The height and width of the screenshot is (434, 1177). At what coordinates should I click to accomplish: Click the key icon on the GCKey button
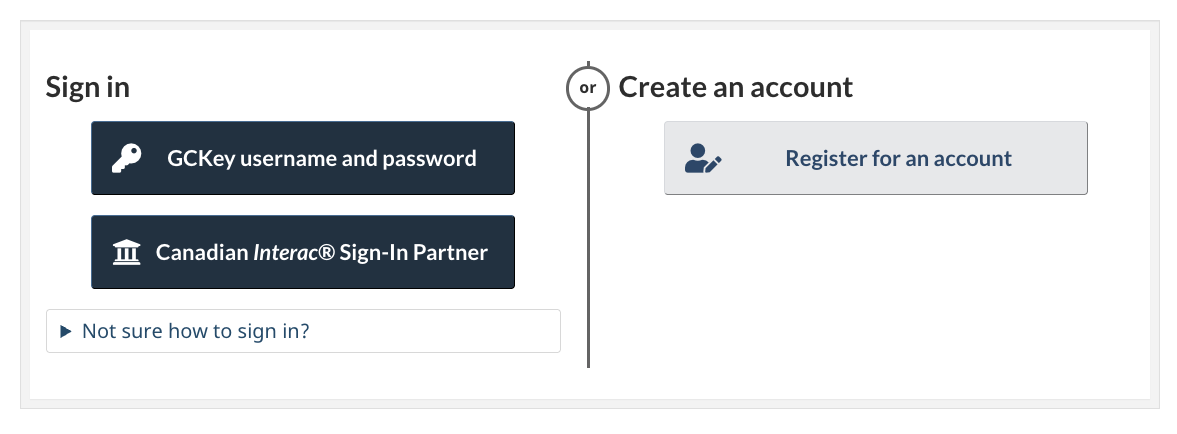(x=126, y=158)
